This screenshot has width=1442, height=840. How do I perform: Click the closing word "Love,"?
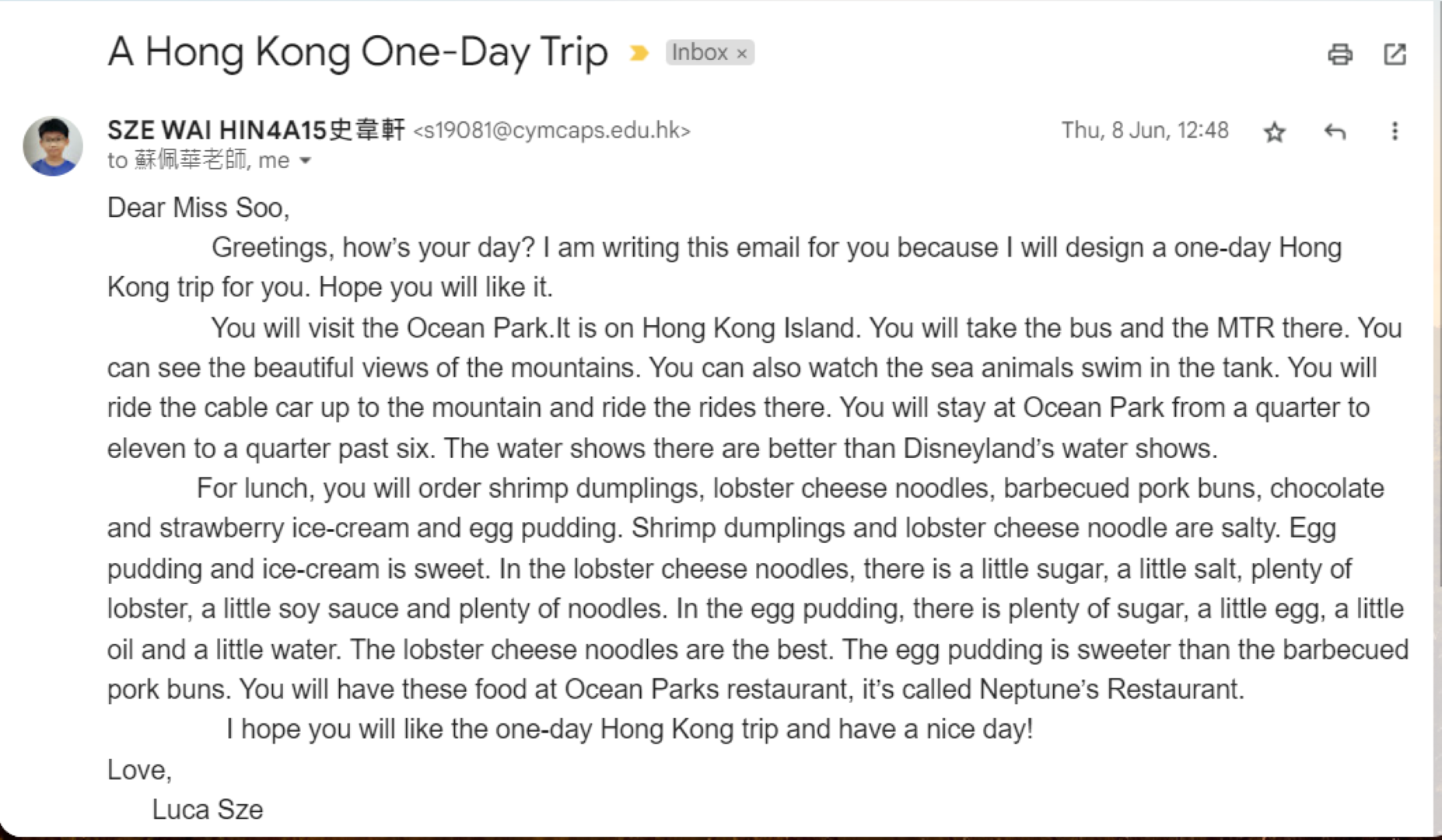click(139, 770)
